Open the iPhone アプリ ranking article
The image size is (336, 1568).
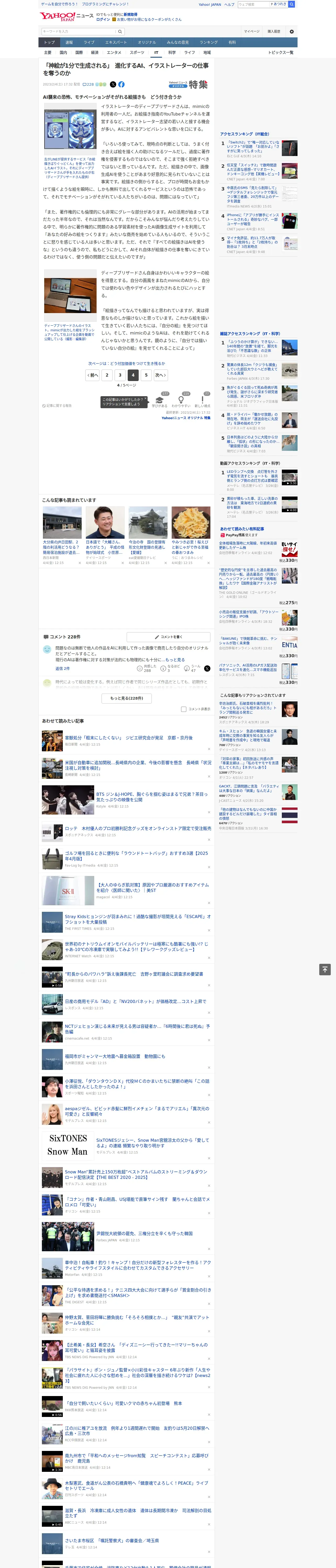pos(253,220)
